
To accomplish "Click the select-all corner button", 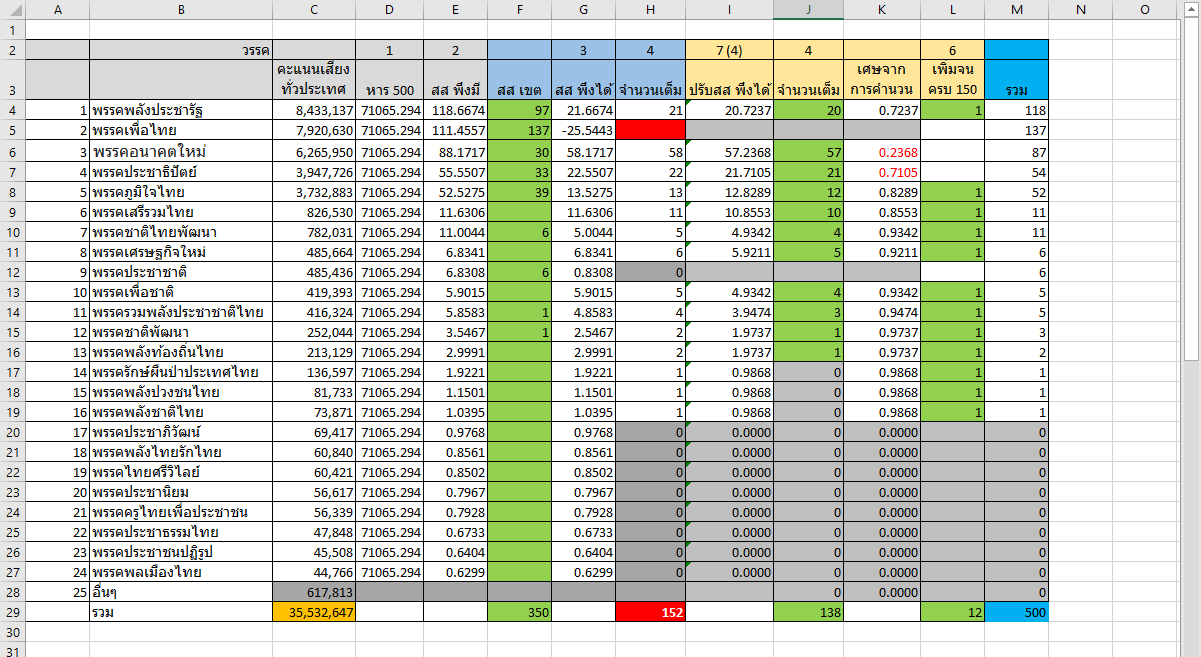I will pyautogui.click(x=11, y=9).
